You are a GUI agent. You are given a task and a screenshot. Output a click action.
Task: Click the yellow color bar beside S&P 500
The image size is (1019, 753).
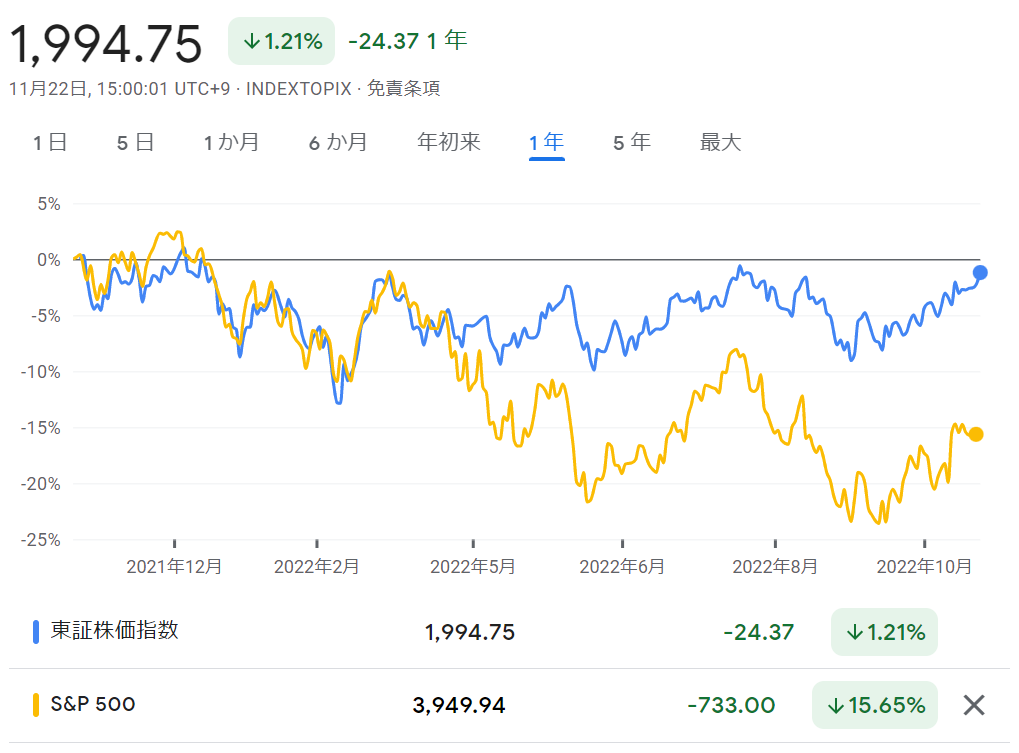[x=36, y=705]
